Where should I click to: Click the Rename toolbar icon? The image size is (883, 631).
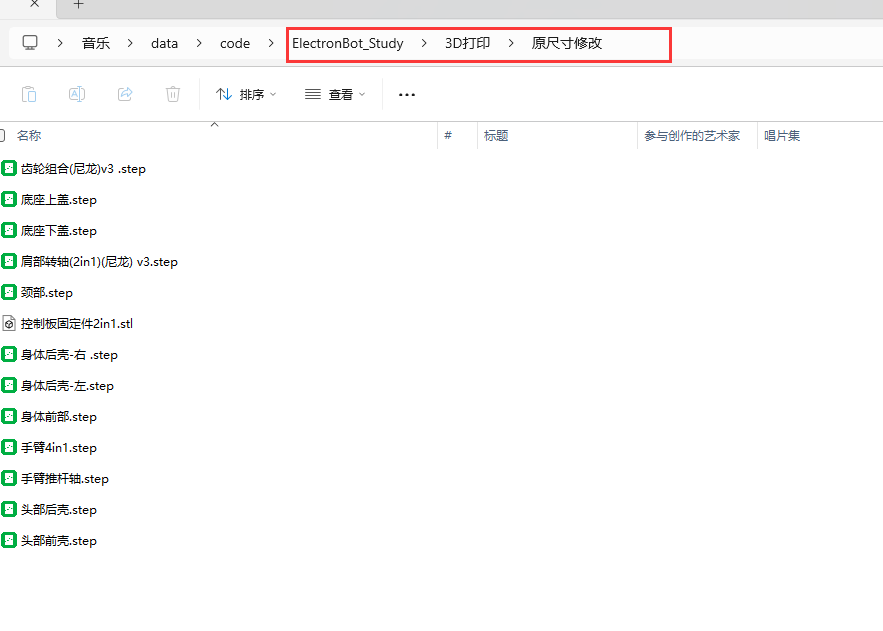[x=77, y=94]
